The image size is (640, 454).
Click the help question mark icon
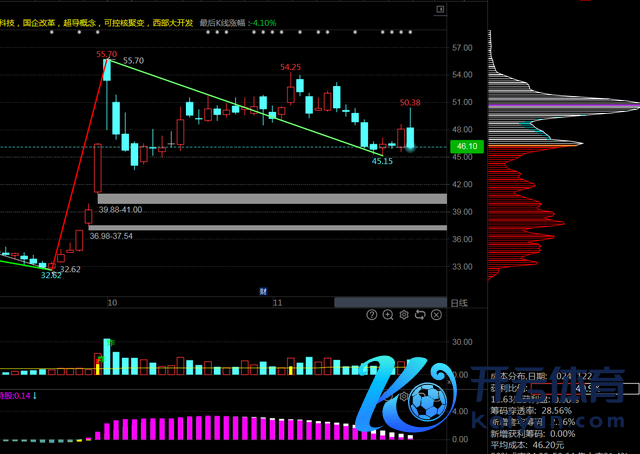pos(371,314)
